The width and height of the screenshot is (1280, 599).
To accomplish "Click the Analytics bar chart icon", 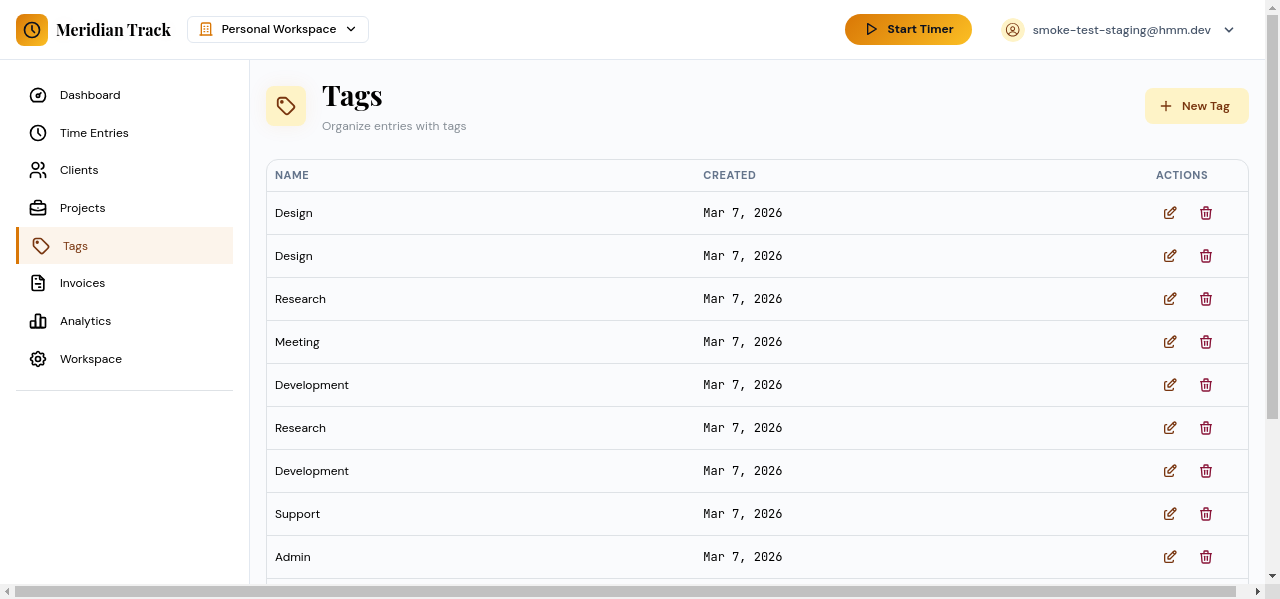I will 38,321.
